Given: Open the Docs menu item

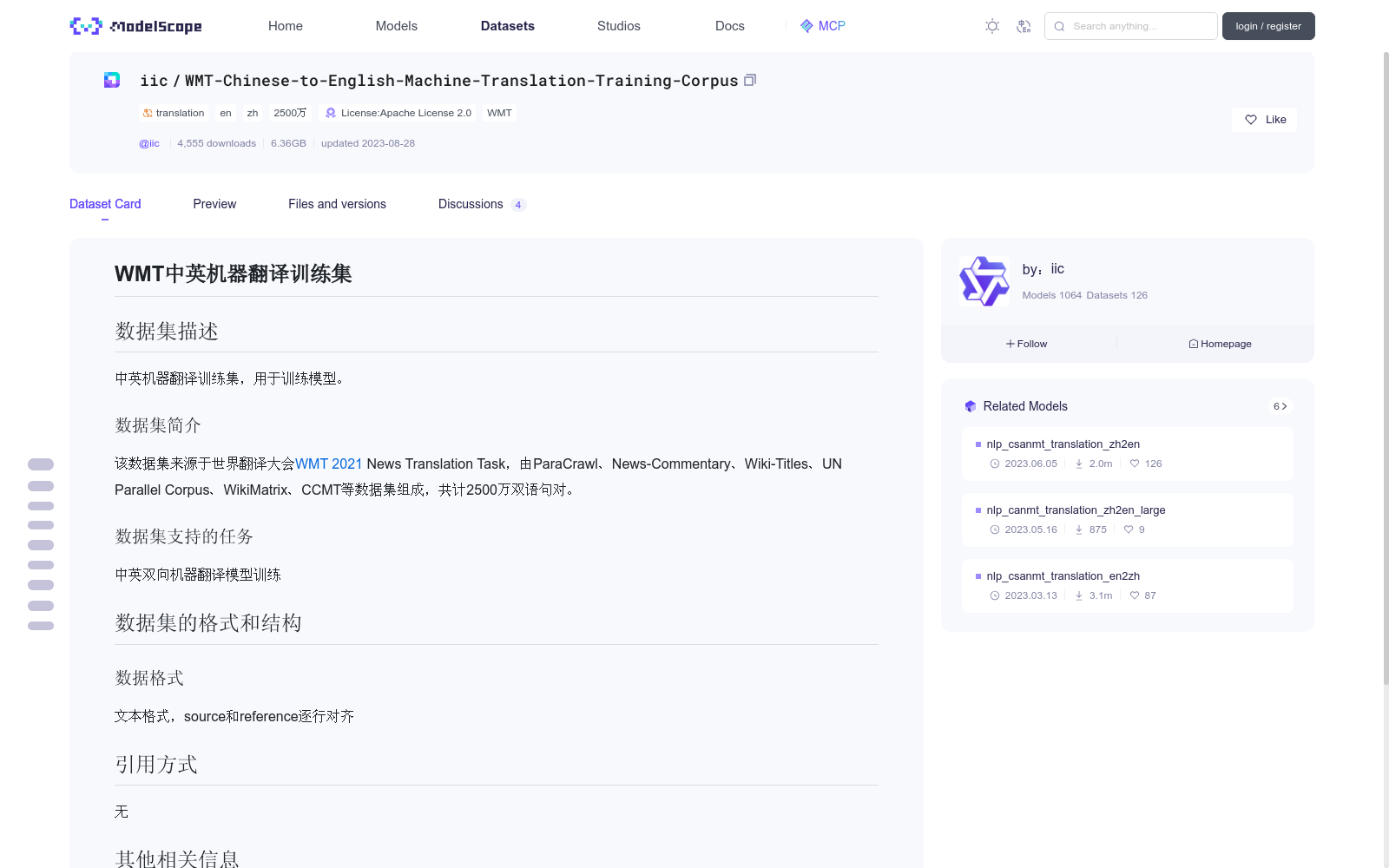Looking at the screenshot, I should [730, 26].
